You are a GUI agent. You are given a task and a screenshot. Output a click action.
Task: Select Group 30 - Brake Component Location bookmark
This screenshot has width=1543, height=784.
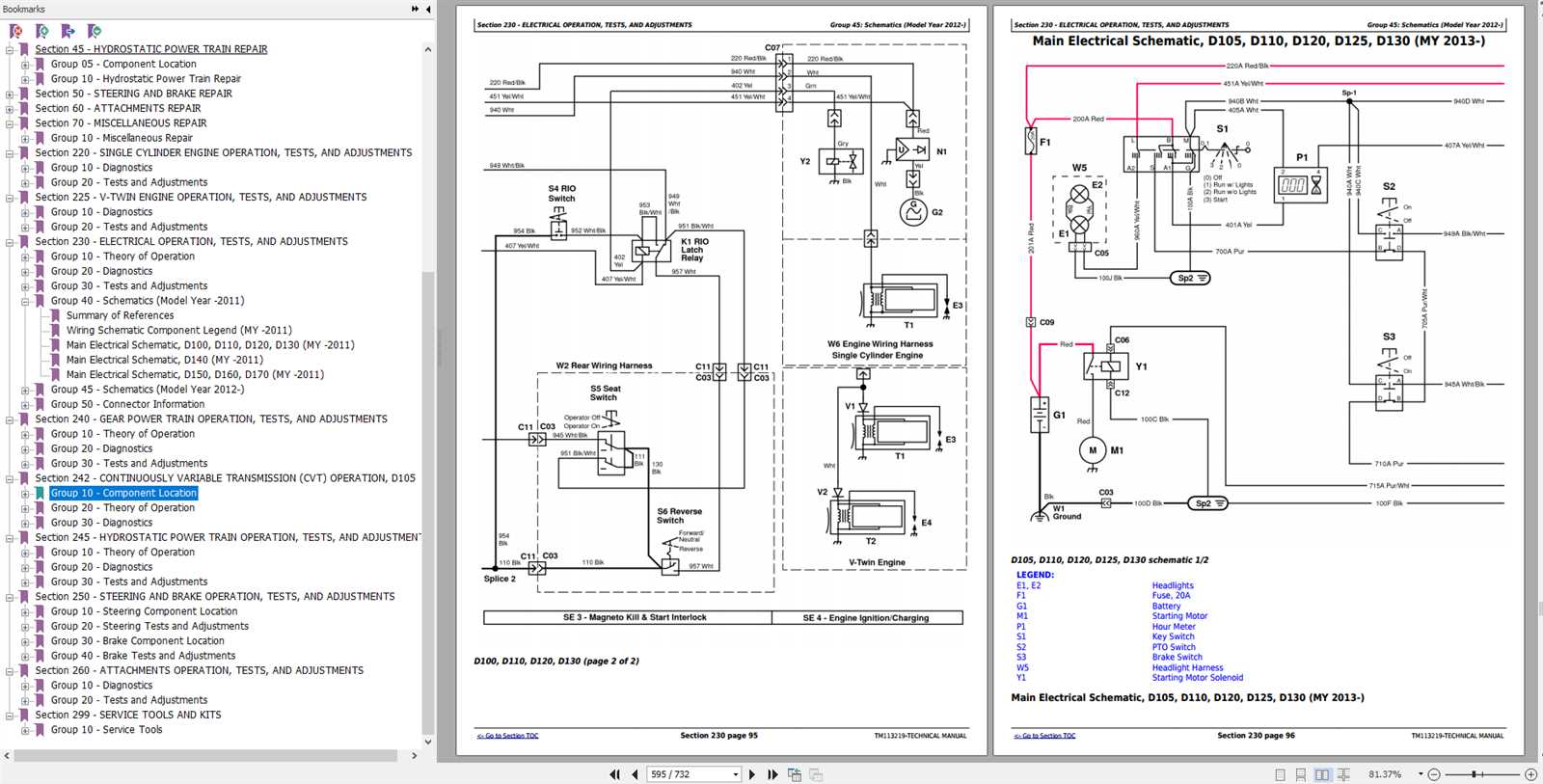137,640
